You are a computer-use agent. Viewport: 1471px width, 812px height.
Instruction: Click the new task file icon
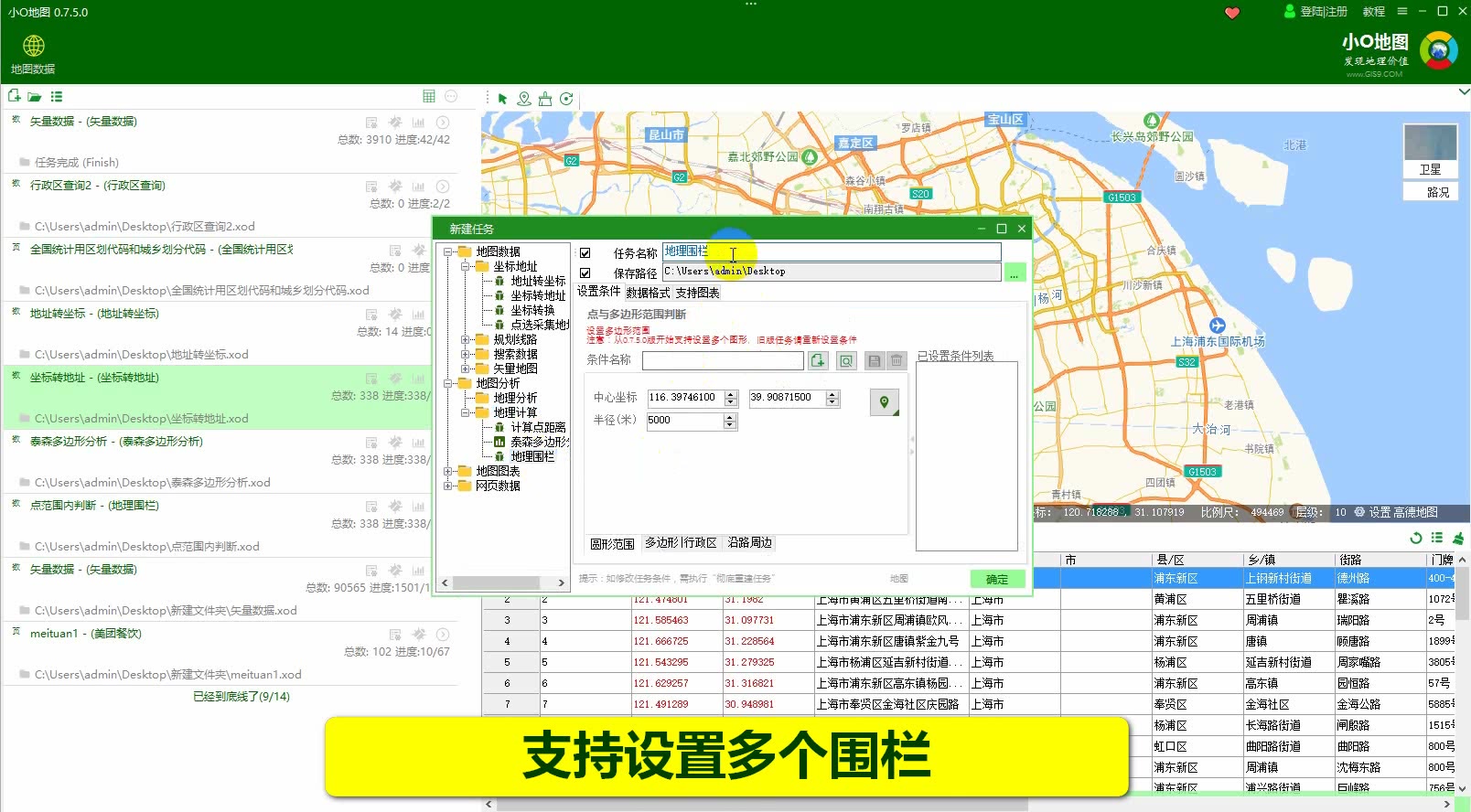[14, 96]
